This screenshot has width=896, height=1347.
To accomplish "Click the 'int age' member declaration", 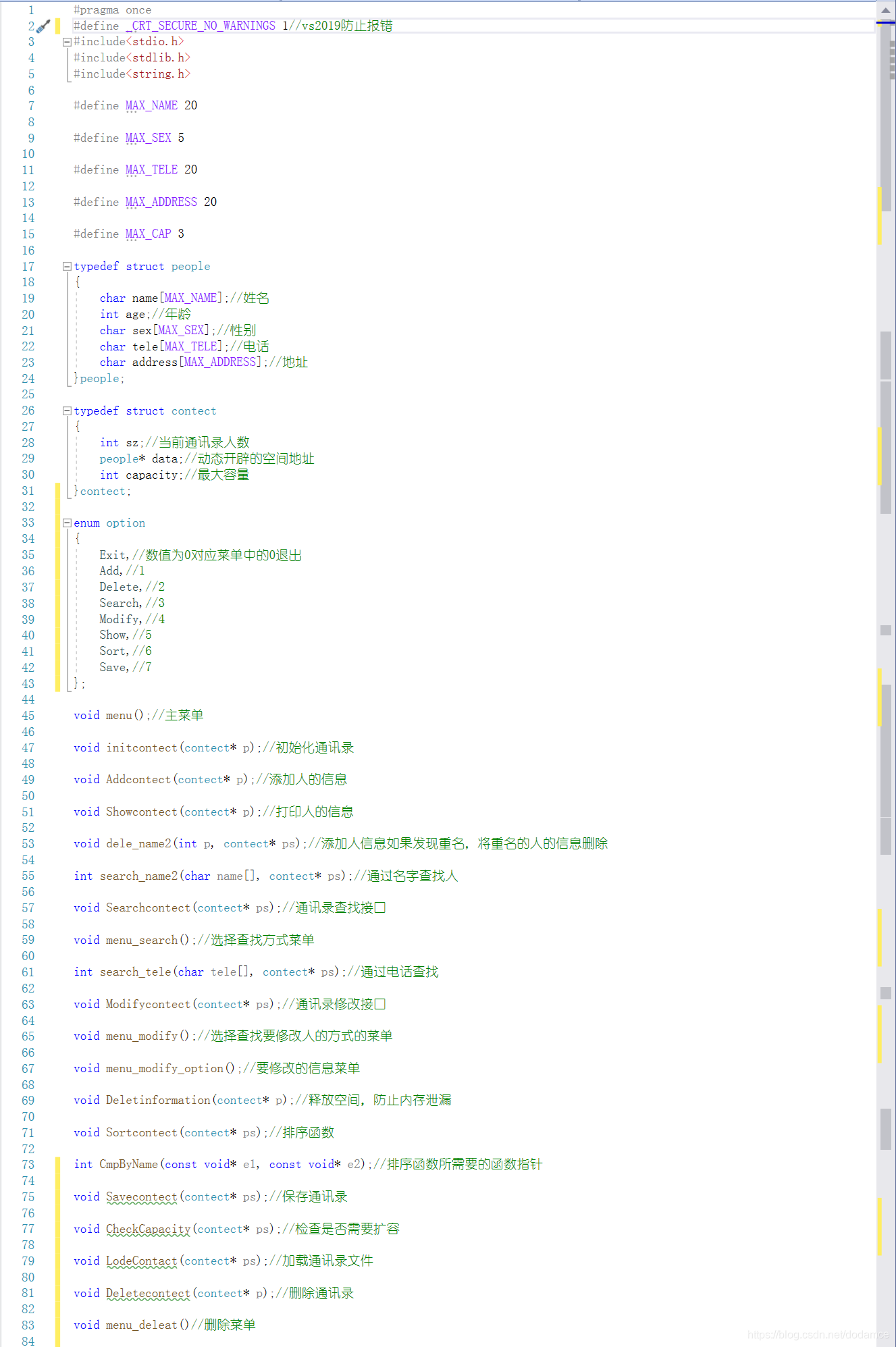I will [x=123, y=315].
